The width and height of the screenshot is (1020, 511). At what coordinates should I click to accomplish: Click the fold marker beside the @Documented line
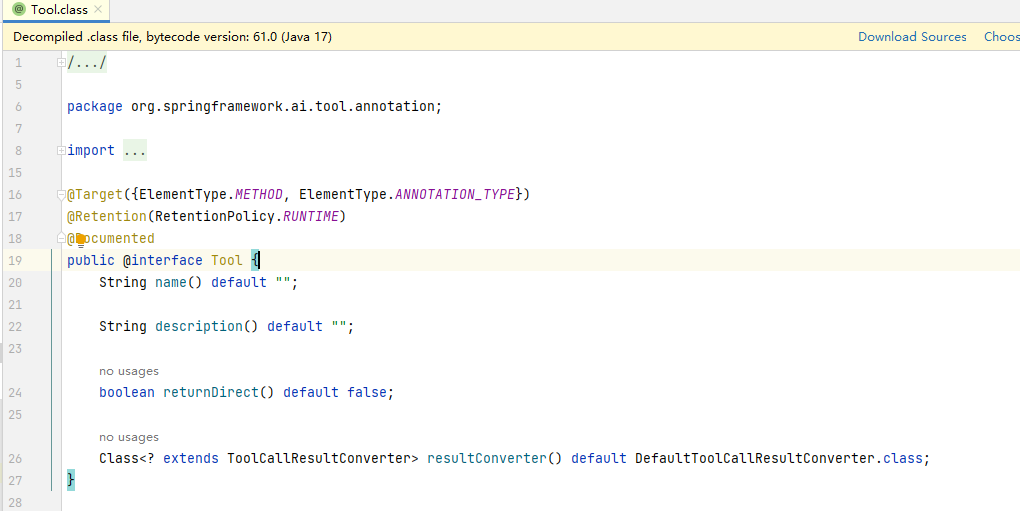(x=61, y=239)
